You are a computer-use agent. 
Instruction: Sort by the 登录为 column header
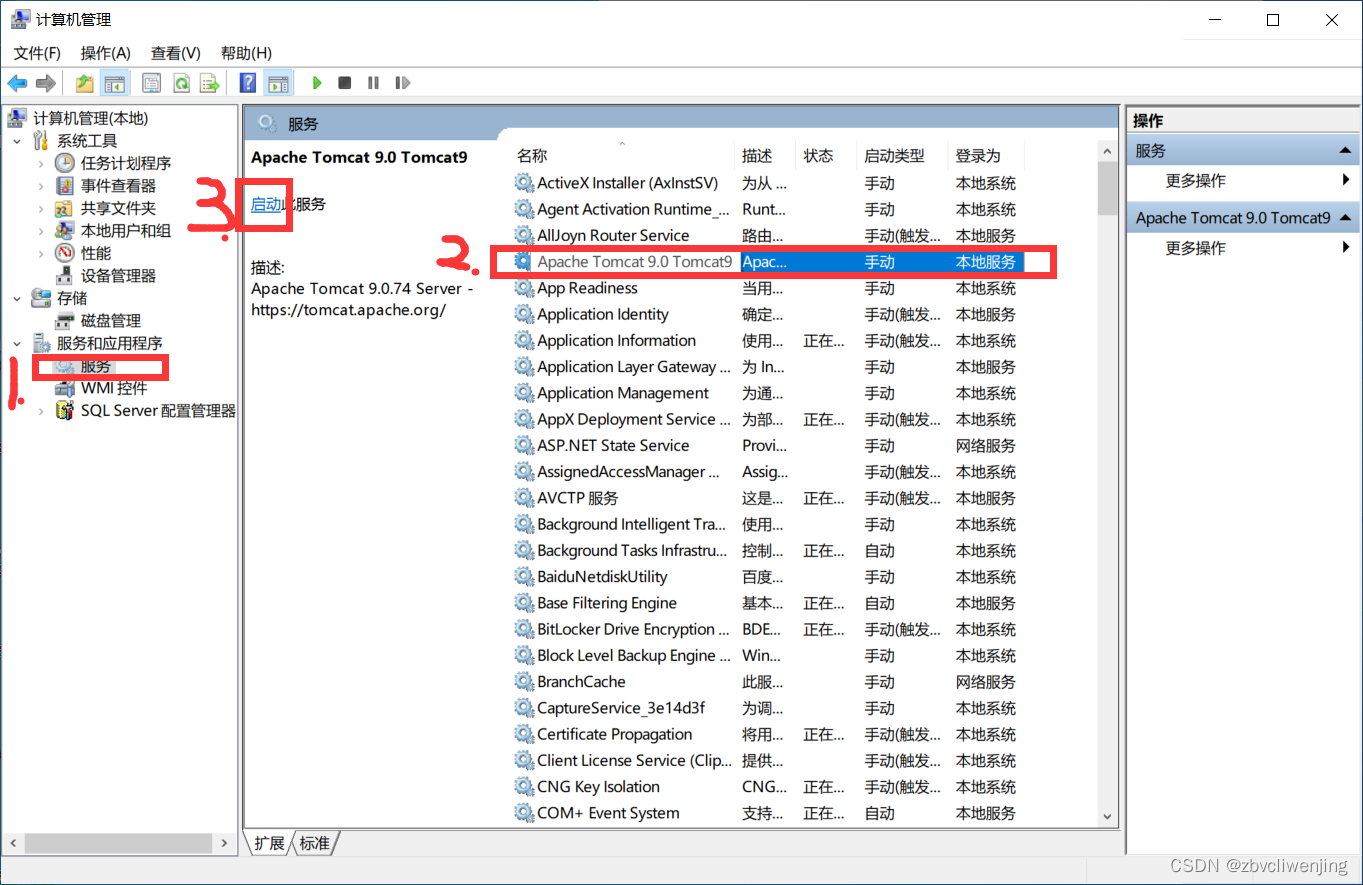(986, 156)
